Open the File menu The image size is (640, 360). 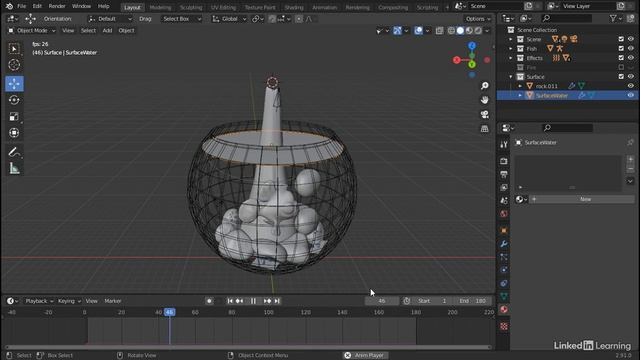click(x=22, y=7)
